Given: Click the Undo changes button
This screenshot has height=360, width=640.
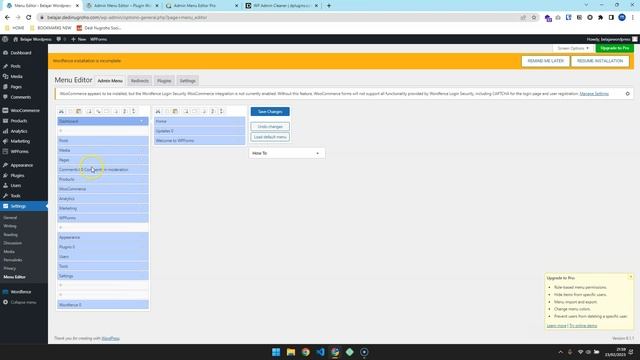Looking at the screenshot, I should pyautogui.click(x=270, y=127).
